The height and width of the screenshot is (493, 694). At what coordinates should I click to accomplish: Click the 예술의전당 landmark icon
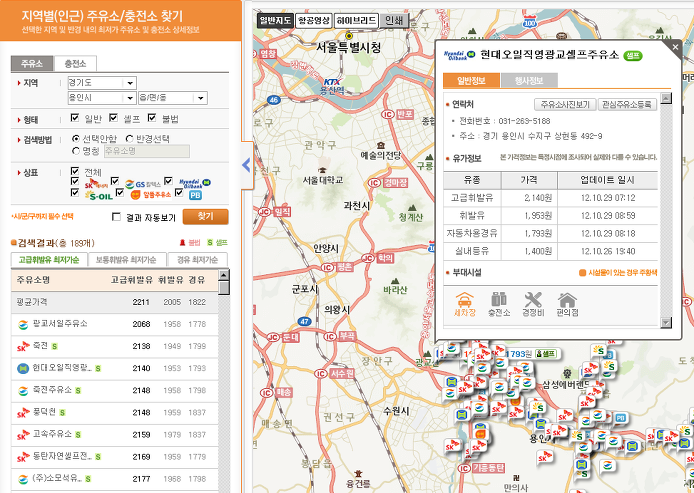[x=381, y=146]
